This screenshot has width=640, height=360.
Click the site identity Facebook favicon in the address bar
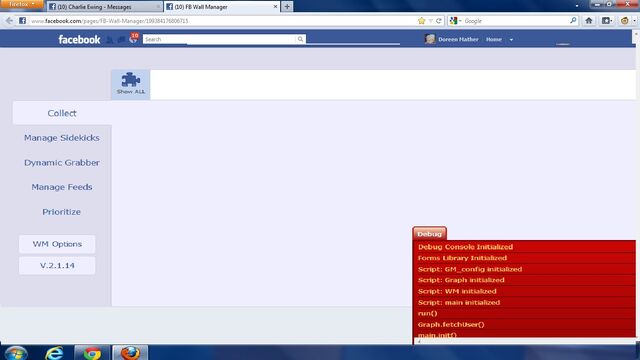[22, 20]
